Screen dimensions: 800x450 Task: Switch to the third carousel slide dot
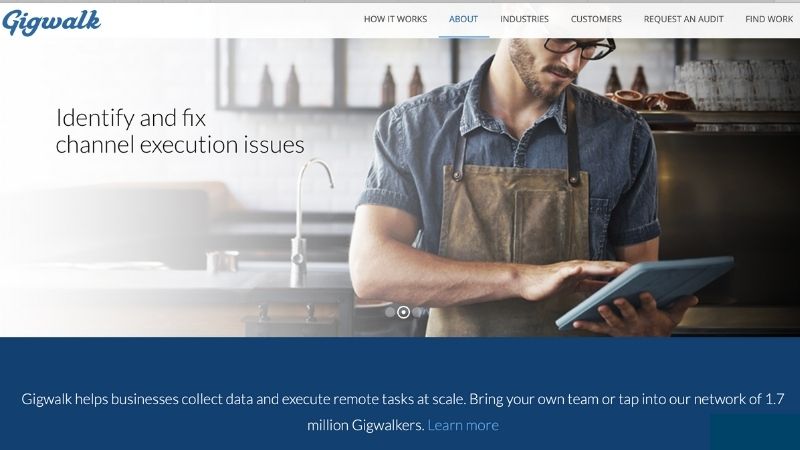417,312
